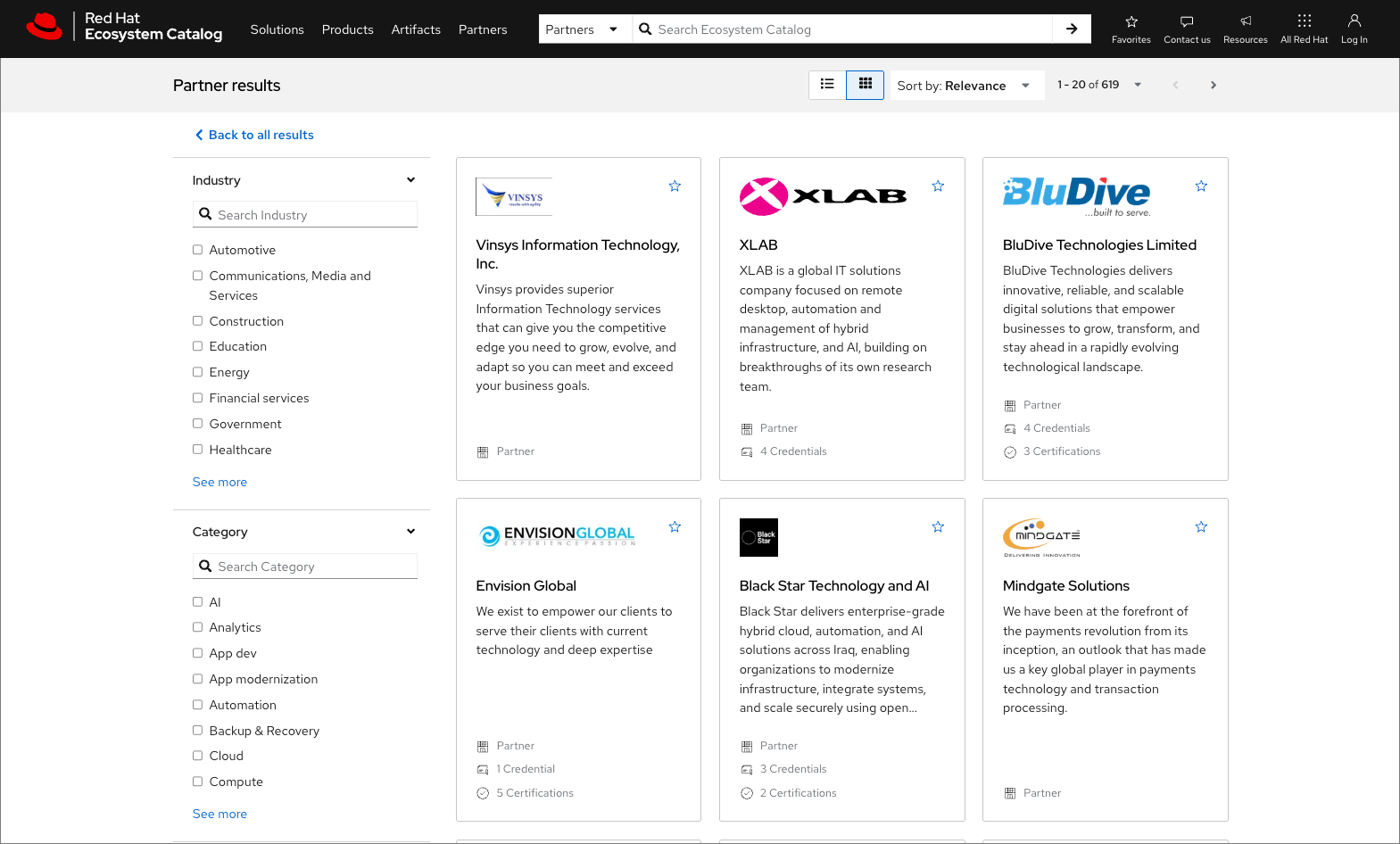This screenshot has height=844, width=1400.
Task: Check the Automation category filter
Action: pyautogui.click(x=197, y=705)
